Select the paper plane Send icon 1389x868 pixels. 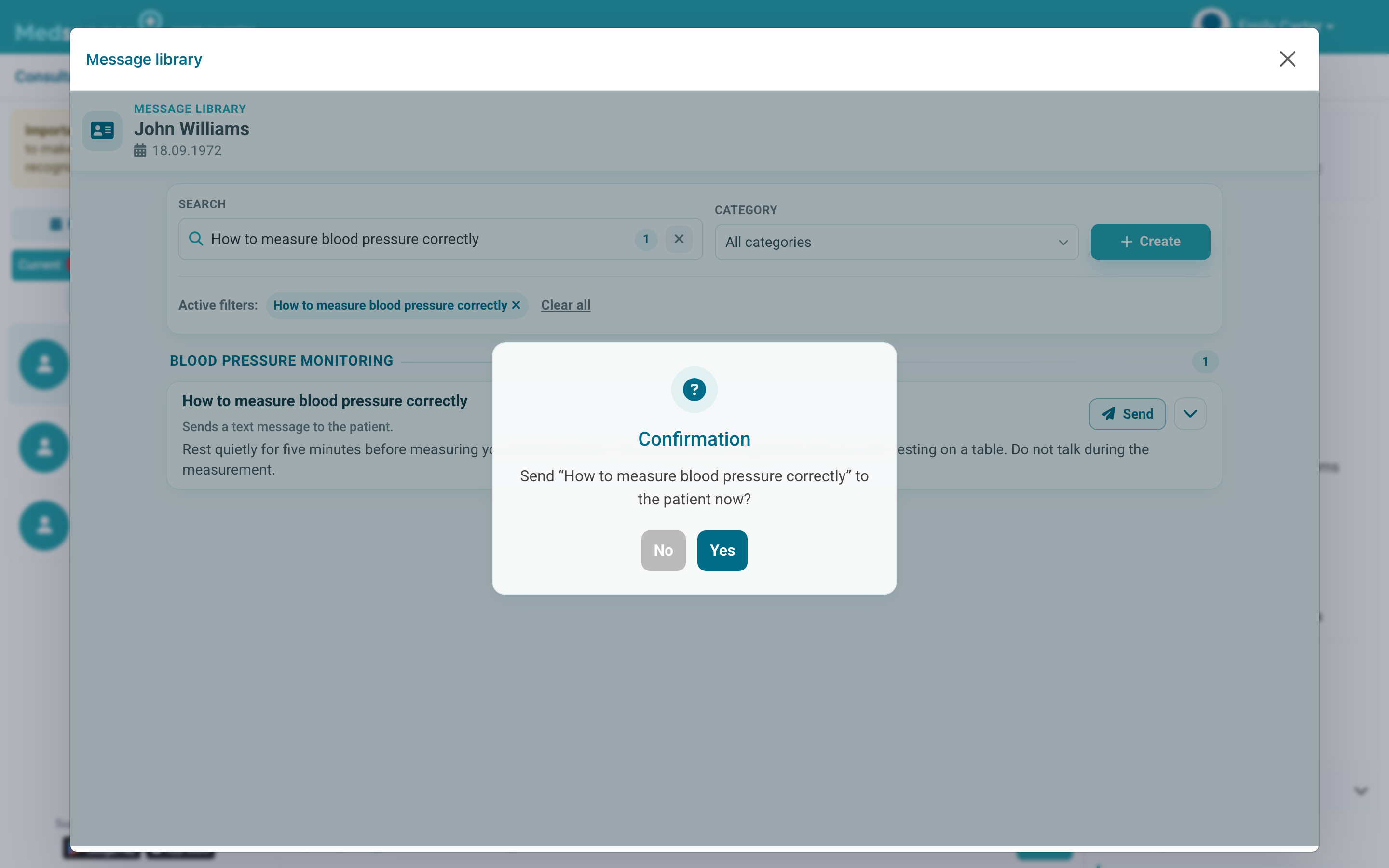pyautogui.click(x=1108, y=414)
